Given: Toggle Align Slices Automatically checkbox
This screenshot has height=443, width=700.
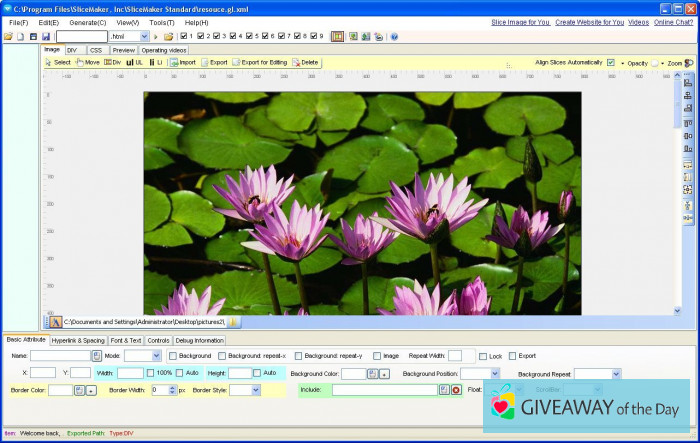Looking at the screenshot, I should tap(610, 62).
